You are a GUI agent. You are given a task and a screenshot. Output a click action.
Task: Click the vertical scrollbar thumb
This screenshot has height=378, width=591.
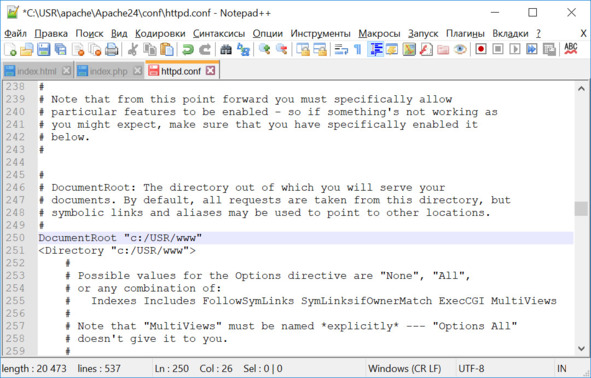[x=581, y=209]
